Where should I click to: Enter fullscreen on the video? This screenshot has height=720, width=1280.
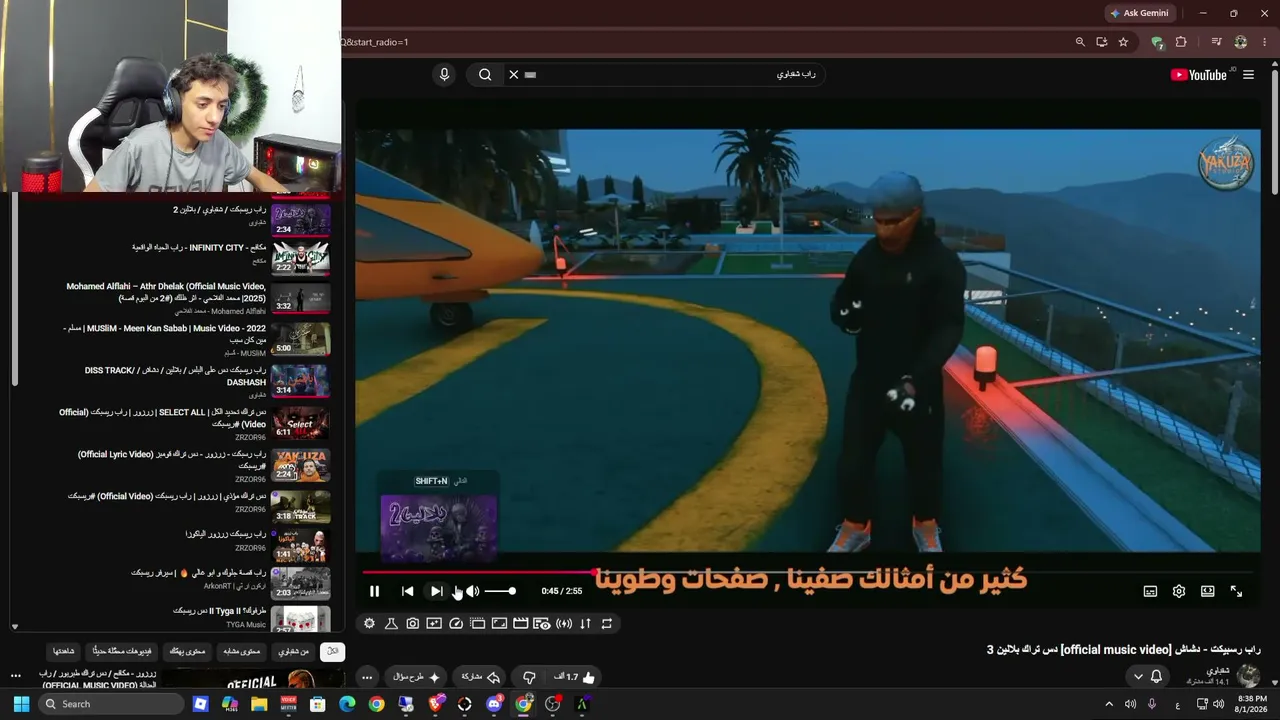1237,591
